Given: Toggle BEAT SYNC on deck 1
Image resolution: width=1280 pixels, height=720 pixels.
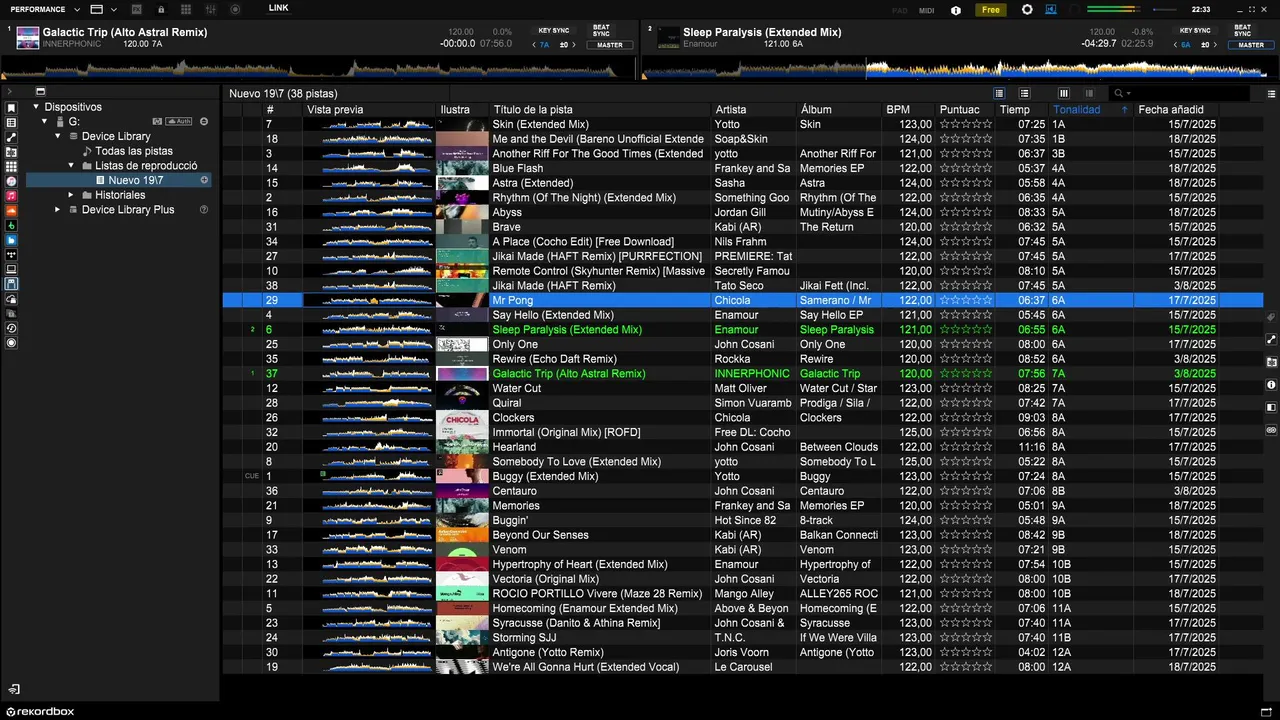Looking at the screenshot, I should (601, 30).
